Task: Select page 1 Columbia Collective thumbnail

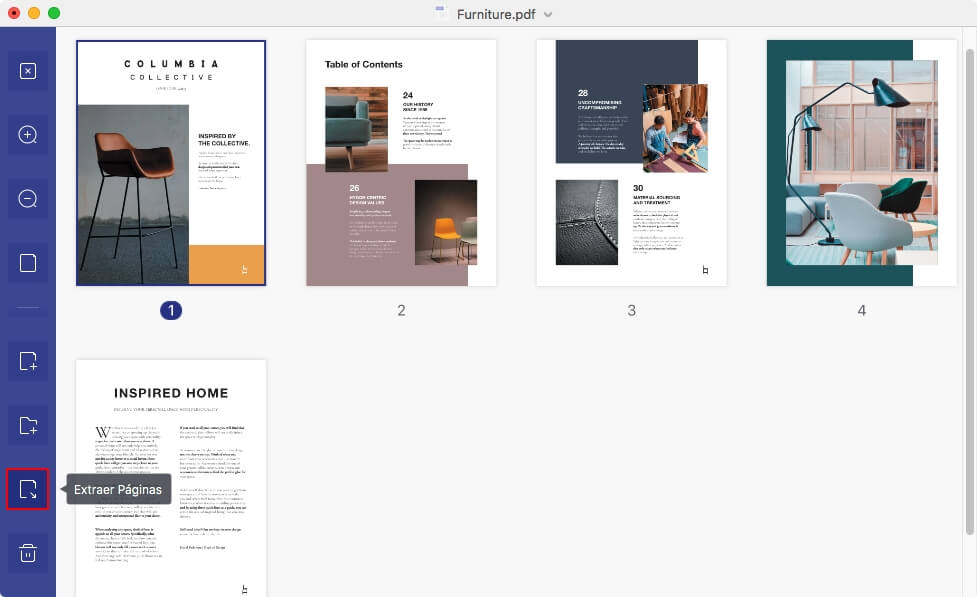Action: coord(171,163)
